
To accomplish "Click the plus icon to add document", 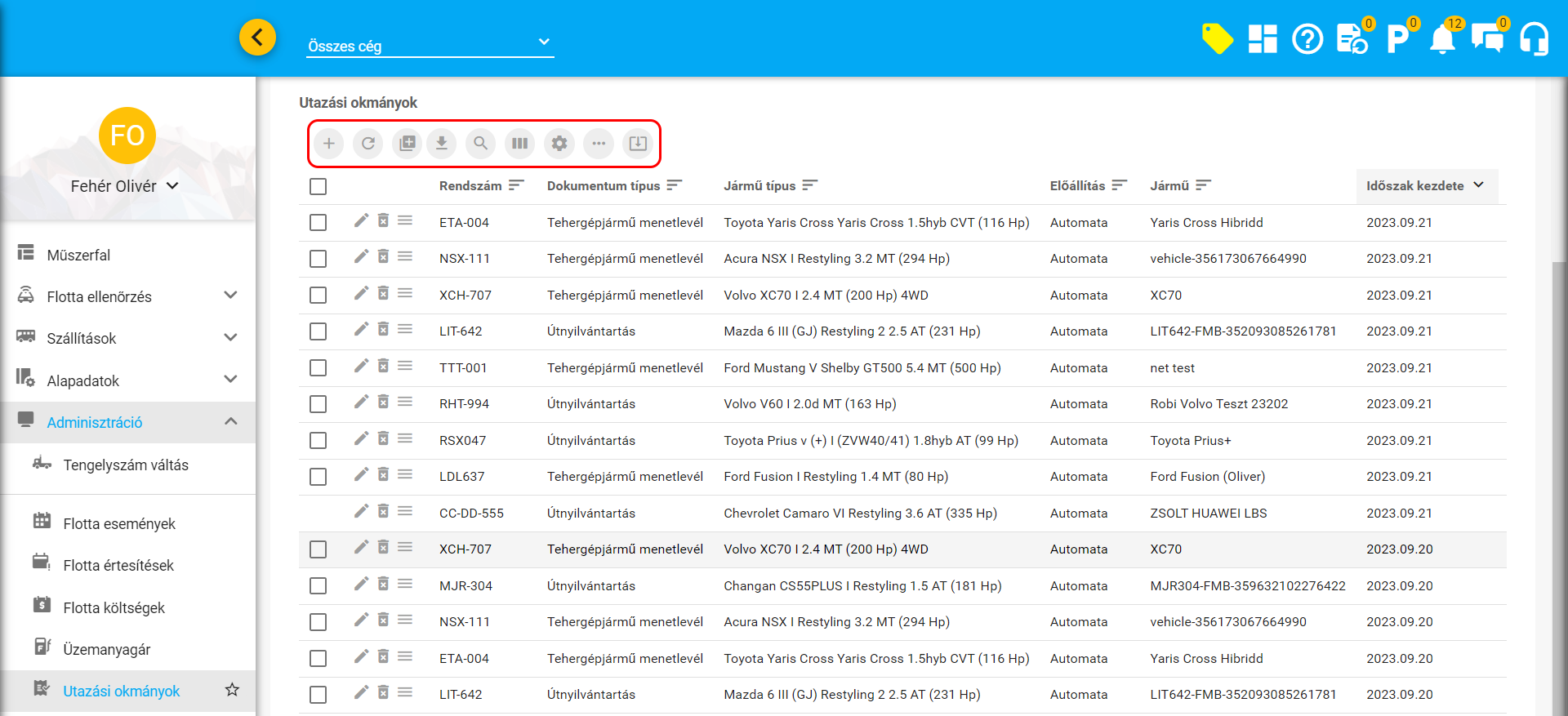I will [328, 144].
